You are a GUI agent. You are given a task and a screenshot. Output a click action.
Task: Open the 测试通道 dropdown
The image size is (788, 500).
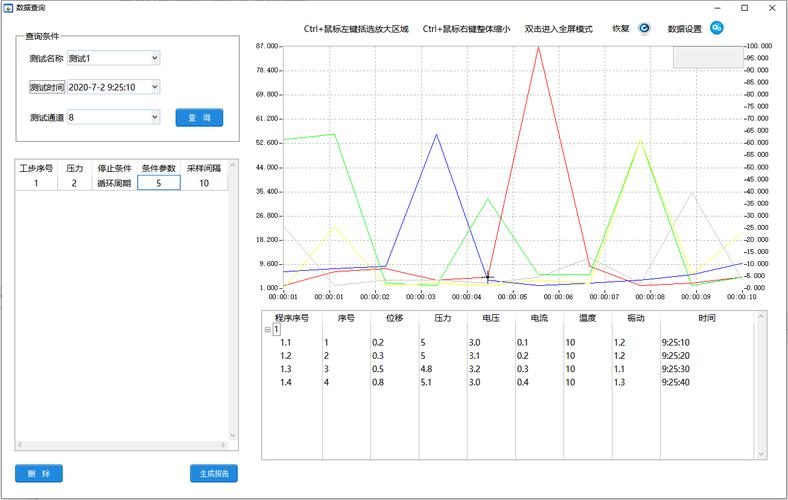[x=155, y=117]
